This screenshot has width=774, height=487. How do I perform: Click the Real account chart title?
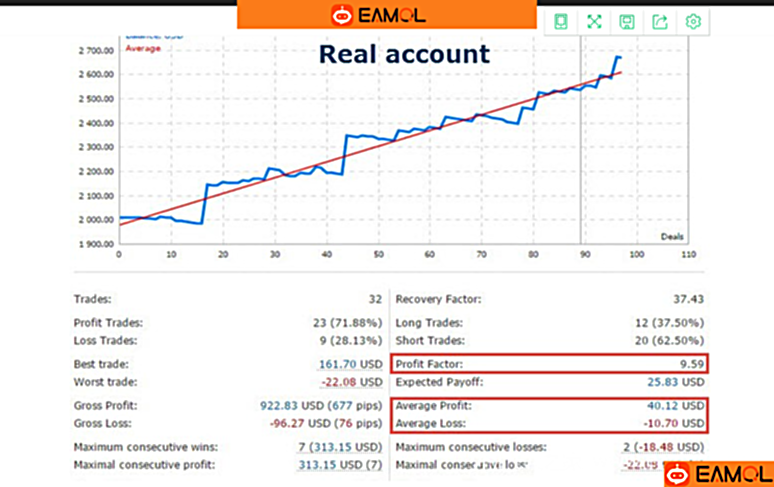pos(404,53)
